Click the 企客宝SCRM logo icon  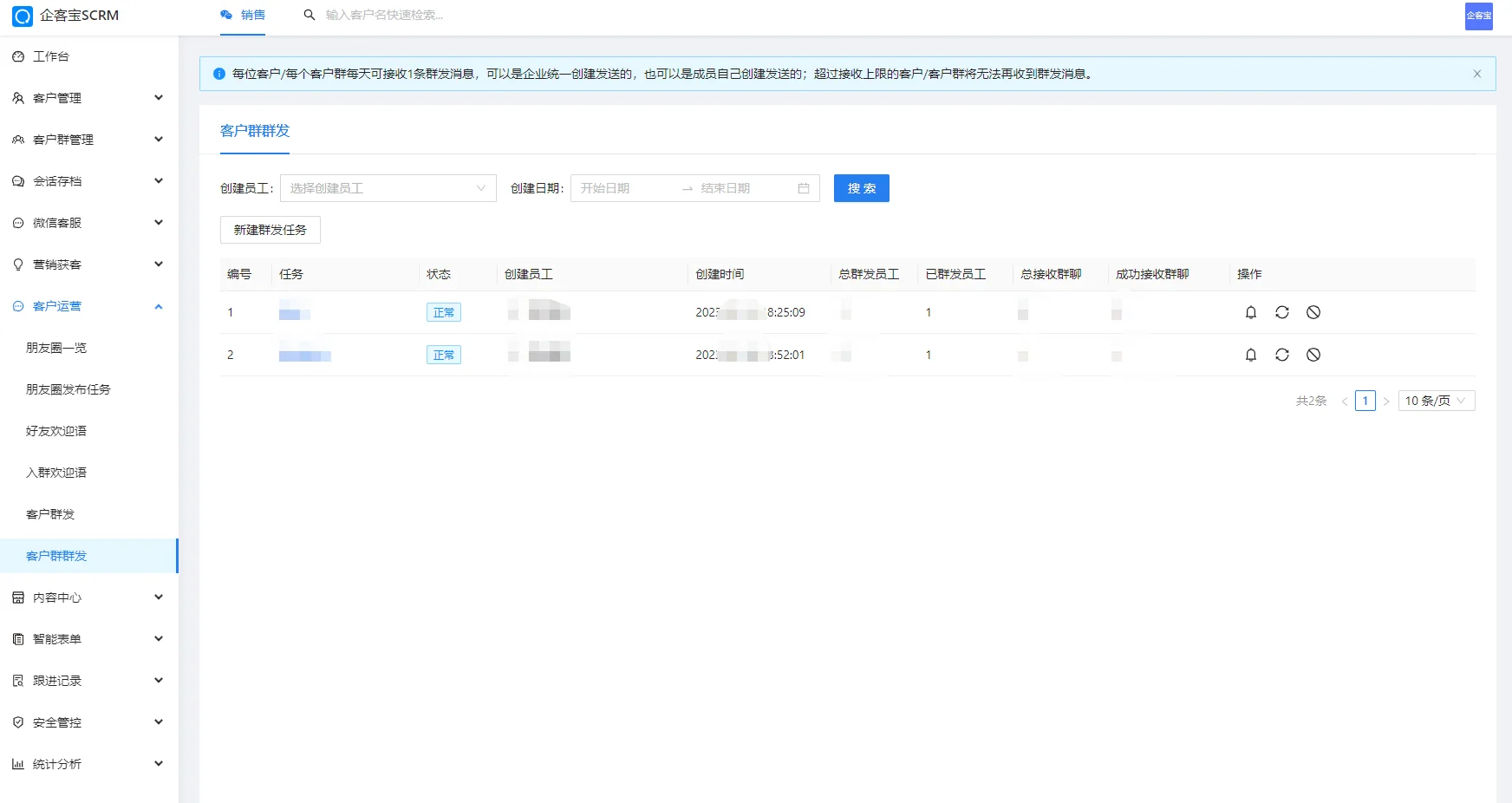(x=23, y=16)
